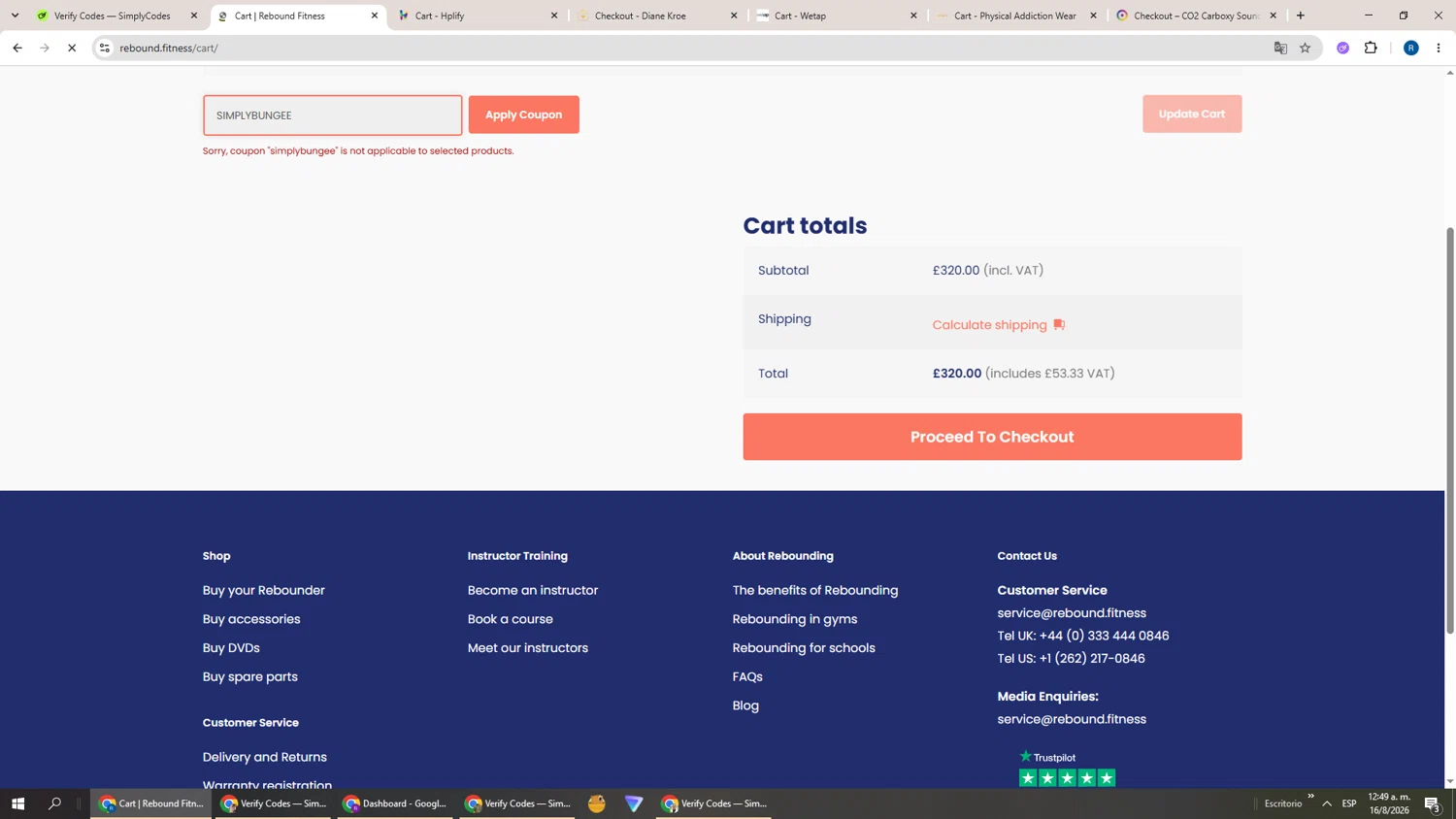Close the Cart - Wetap tab
The image size is (1456, 819).
click(913, 16)
